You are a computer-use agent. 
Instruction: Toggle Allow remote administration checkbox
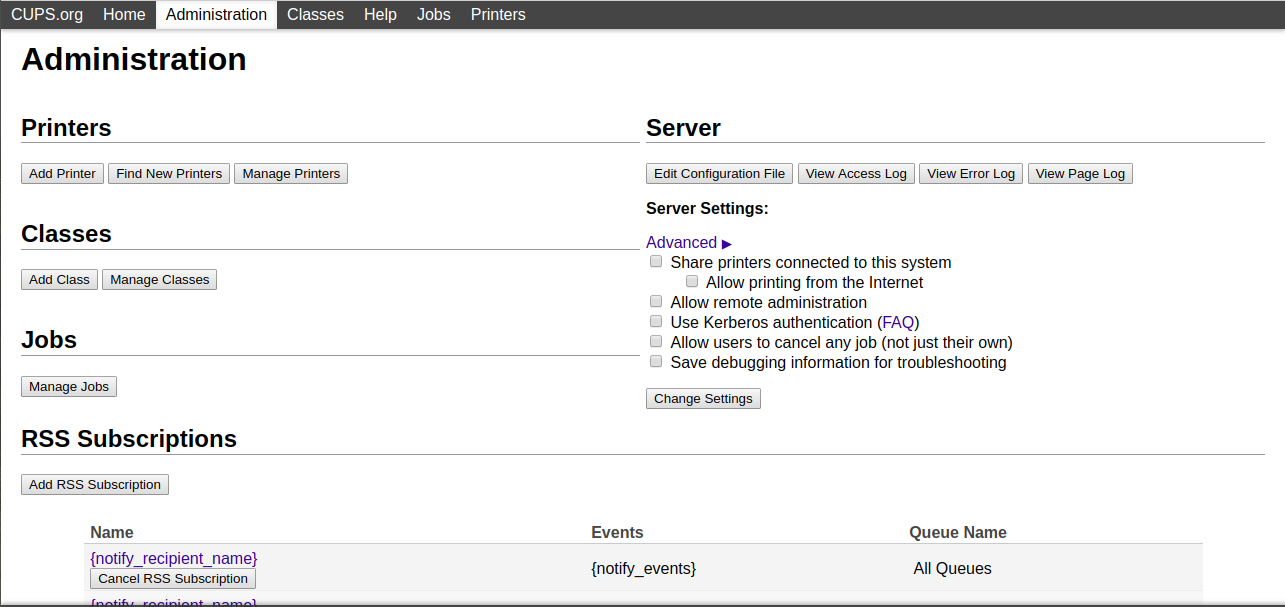pyautogui.click(x=656, y=302)
